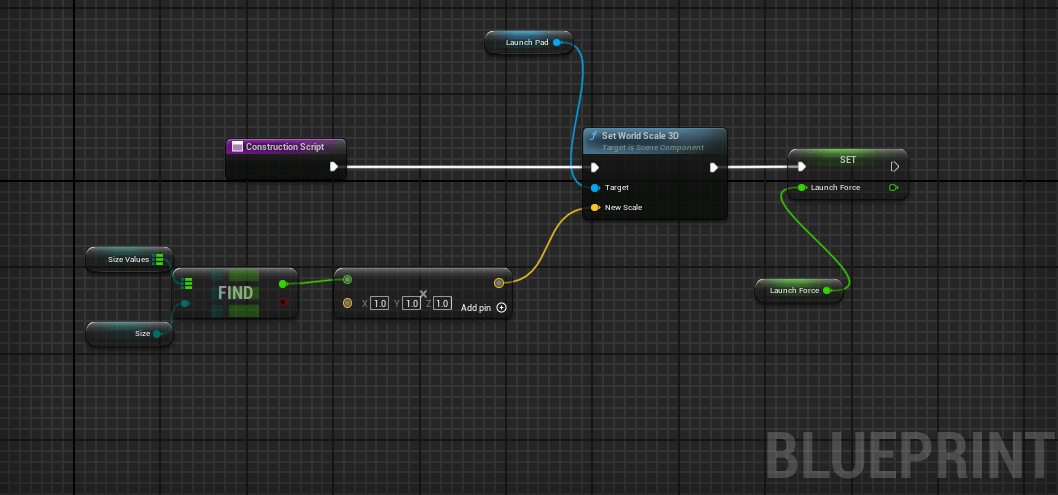Click the FIND node green output pin
The width and height of the screenshot is (1058, 495).
coord(284,284)
